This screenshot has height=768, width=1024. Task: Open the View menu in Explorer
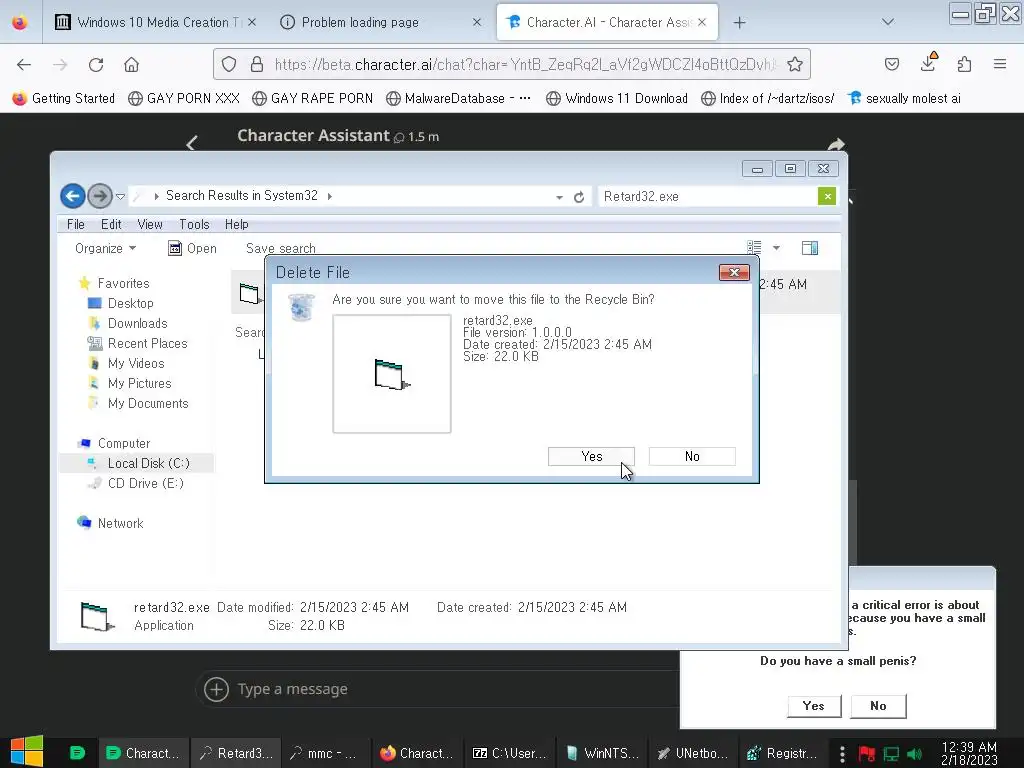coord(150,224)
